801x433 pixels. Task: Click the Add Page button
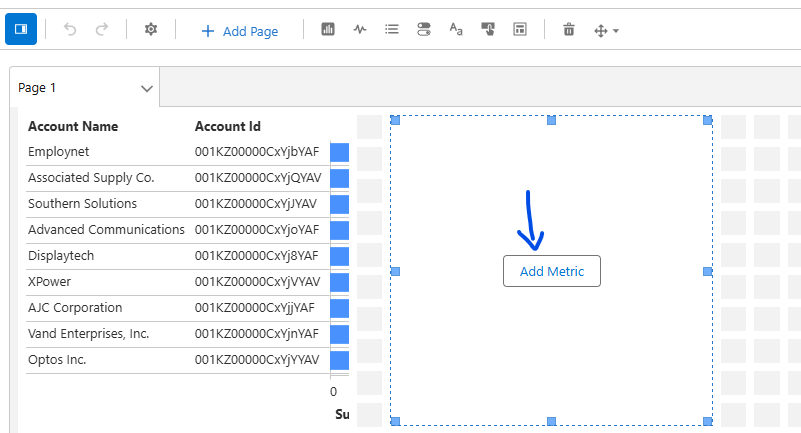pos(239,31)
